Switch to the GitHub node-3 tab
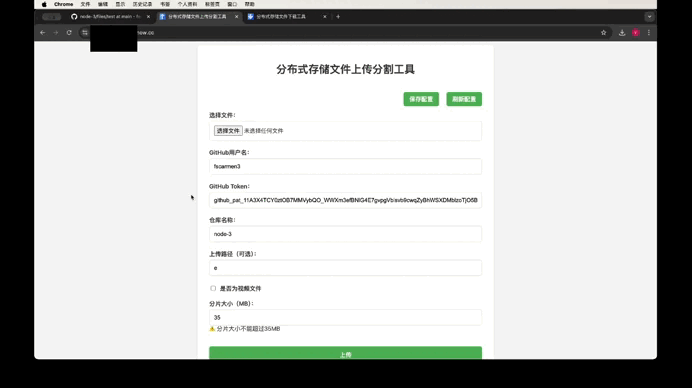This screenshot has height=388, width=692. click(110, 17)
